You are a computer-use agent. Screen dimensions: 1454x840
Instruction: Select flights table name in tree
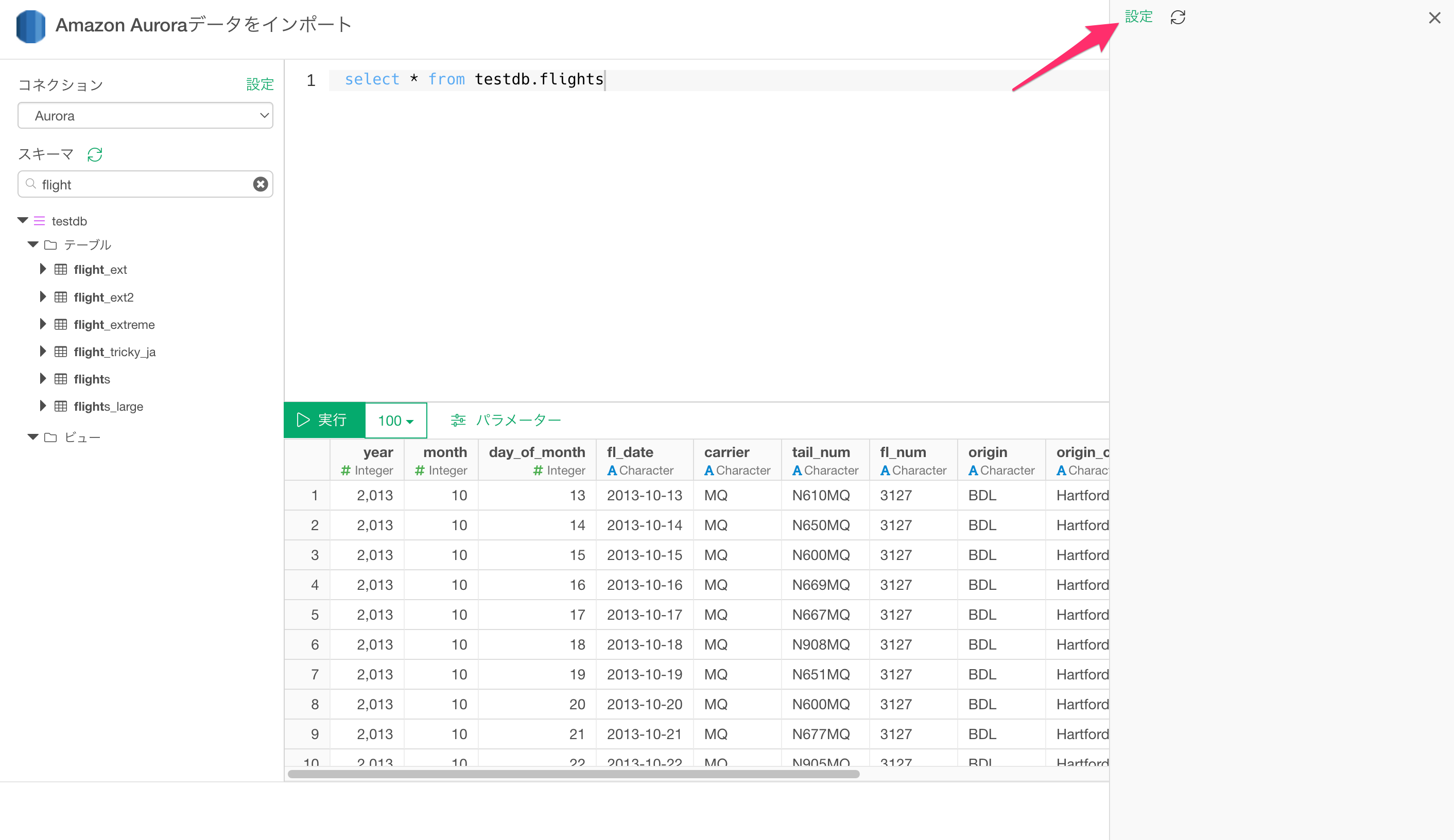pos(92,379)
